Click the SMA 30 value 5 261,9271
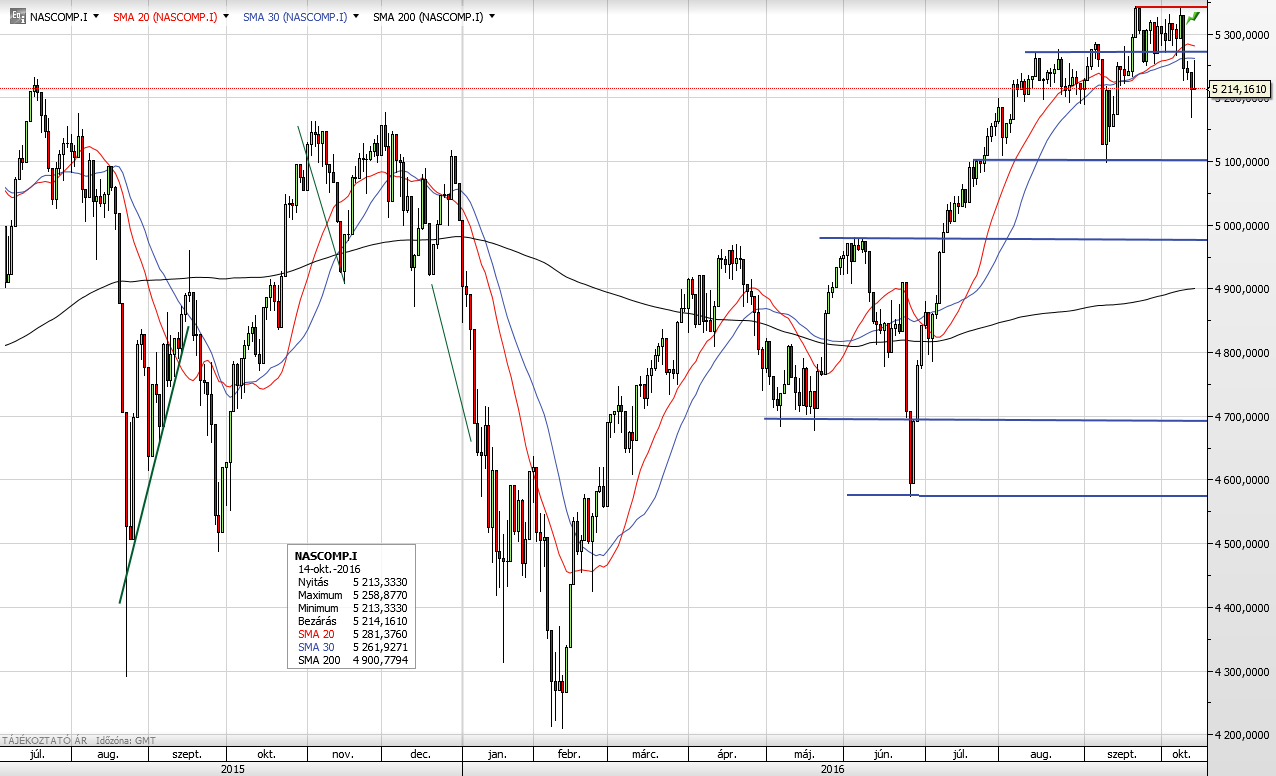 380,647
